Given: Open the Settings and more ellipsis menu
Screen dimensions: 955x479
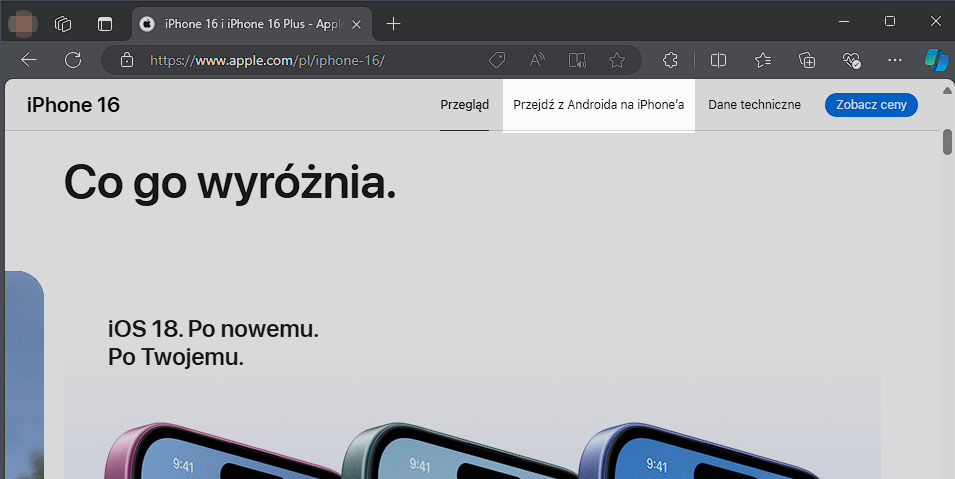Looking at the screenshot, I should coord(895,60).
